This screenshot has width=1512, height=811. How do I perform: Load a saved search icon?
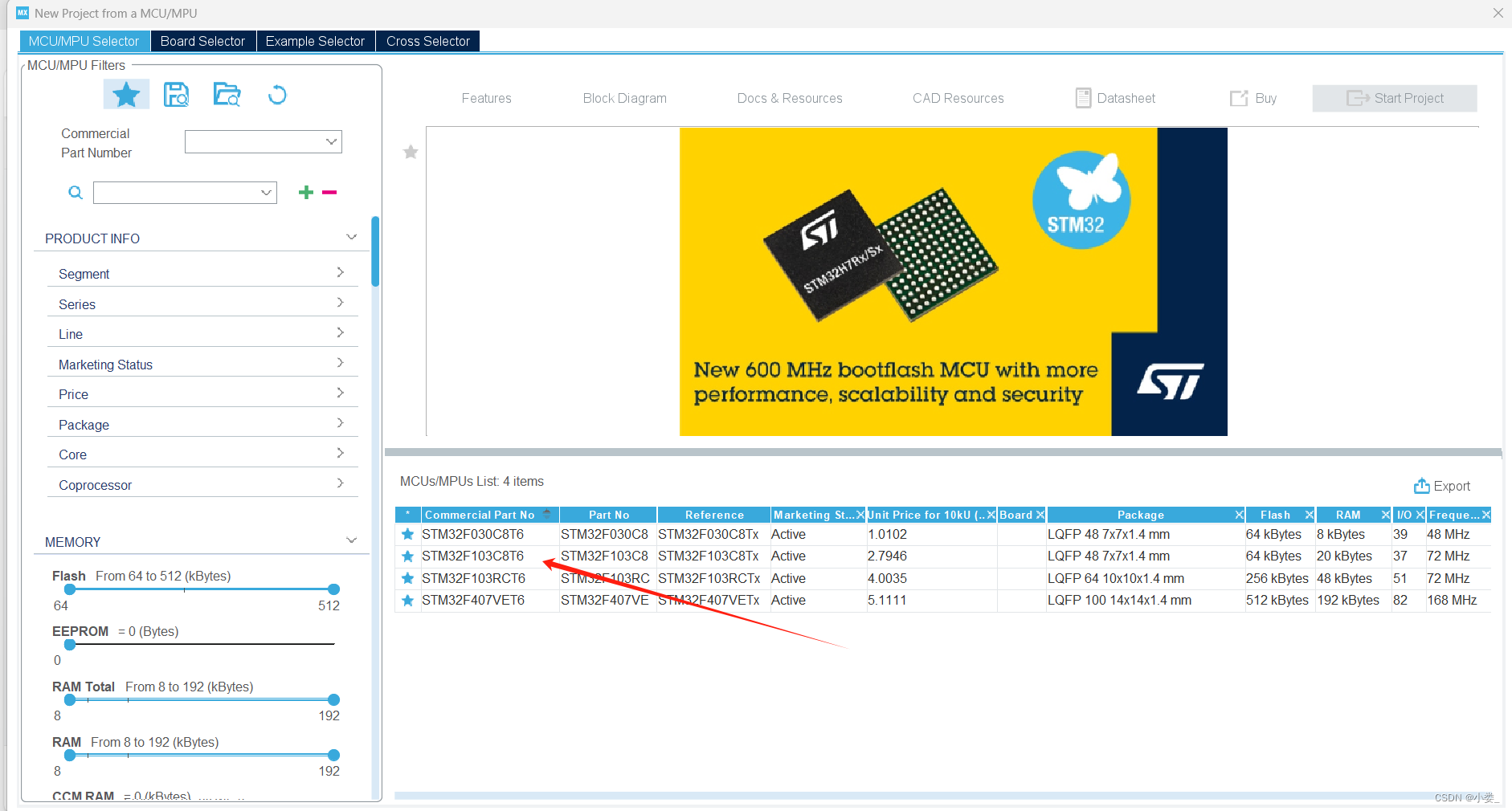click(227, 95)
